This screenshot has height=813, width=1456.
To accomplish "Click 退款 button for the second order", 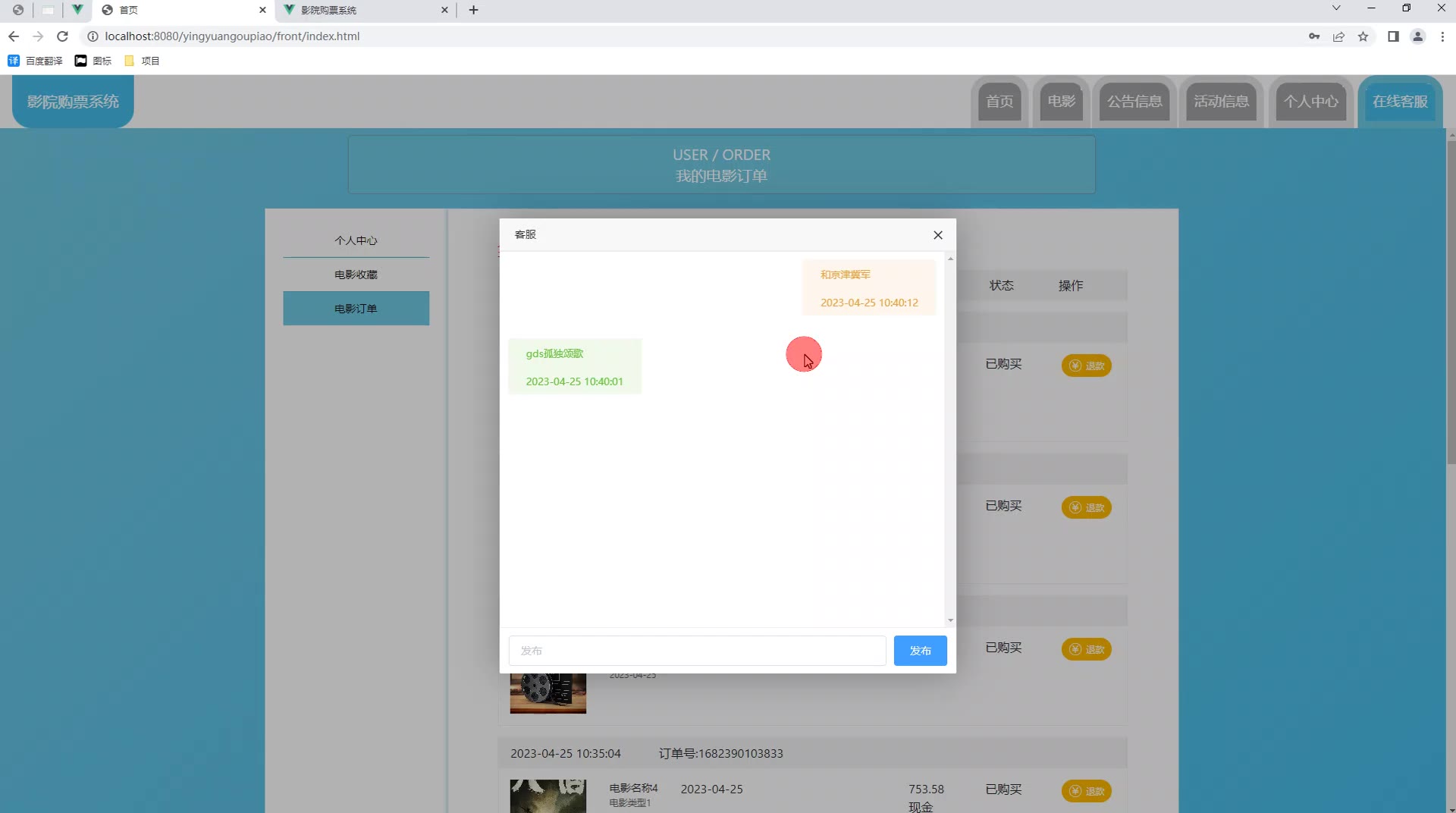I will 1087,507.
